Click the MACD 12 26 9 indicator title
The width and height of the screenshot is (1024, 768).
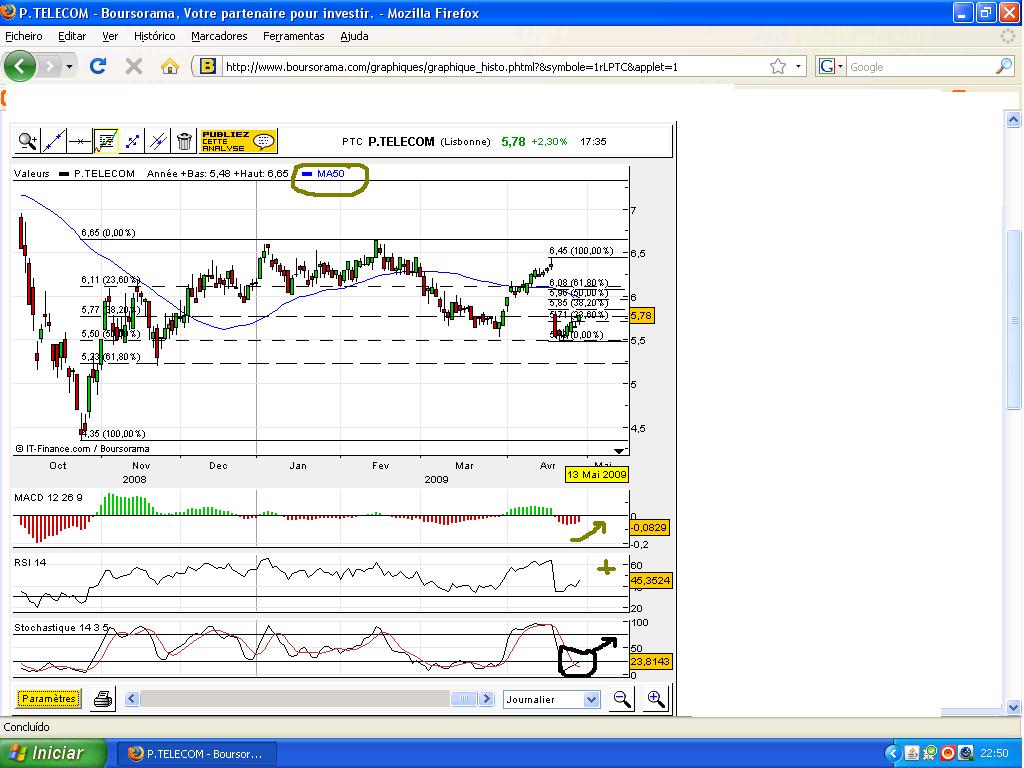tap(48, 498)
